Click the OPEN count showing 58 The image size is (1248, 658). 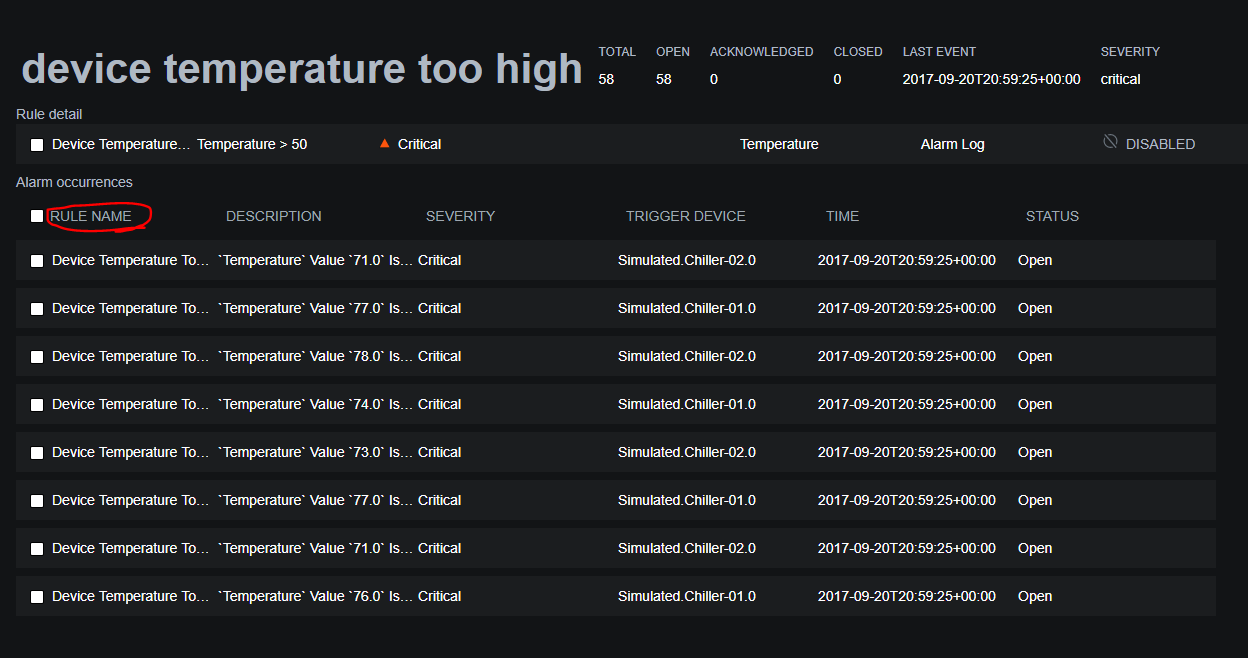point(663,78)
